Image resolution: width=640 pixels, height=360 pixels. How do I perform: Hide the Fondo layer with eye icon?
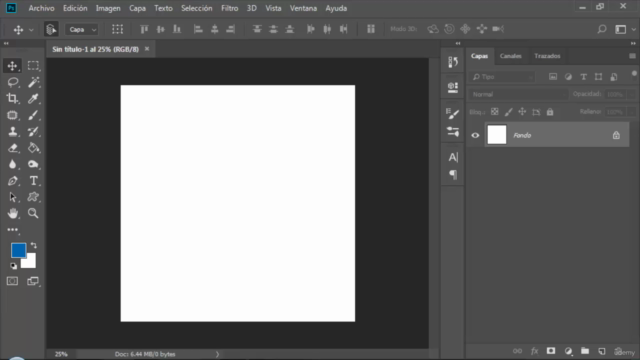tap(475, 135)
